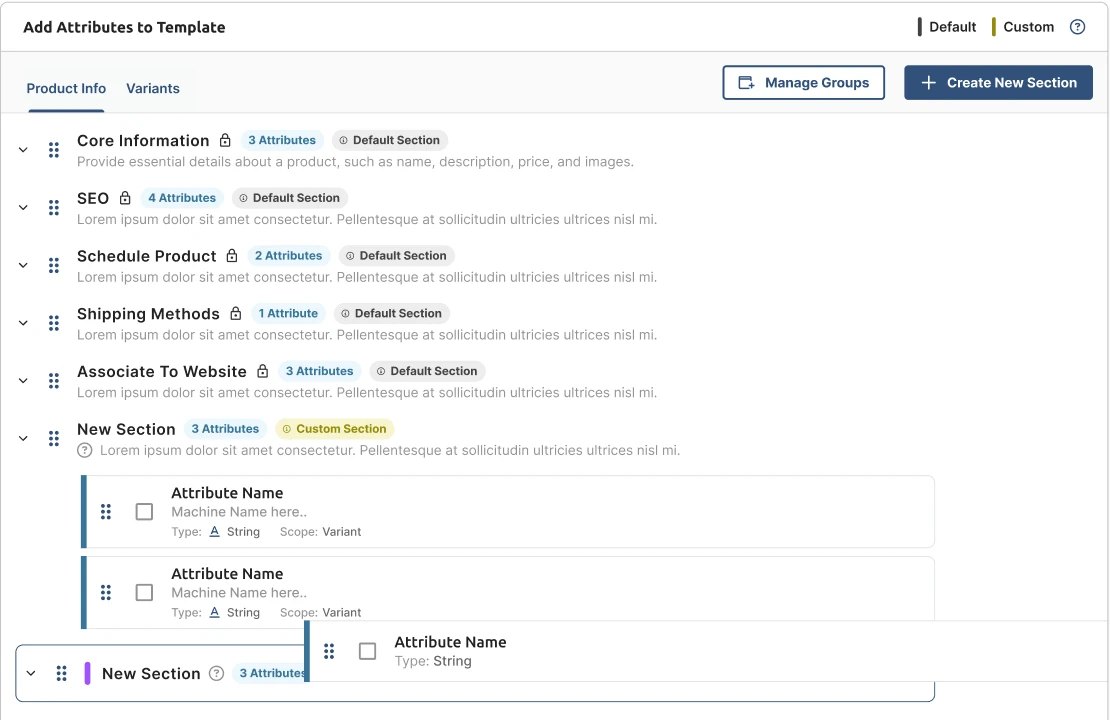1110x720 pixels.
Task: Click info icon in Core Information Default Section badge
Action: pyautogui.click(x=343, y=140)
